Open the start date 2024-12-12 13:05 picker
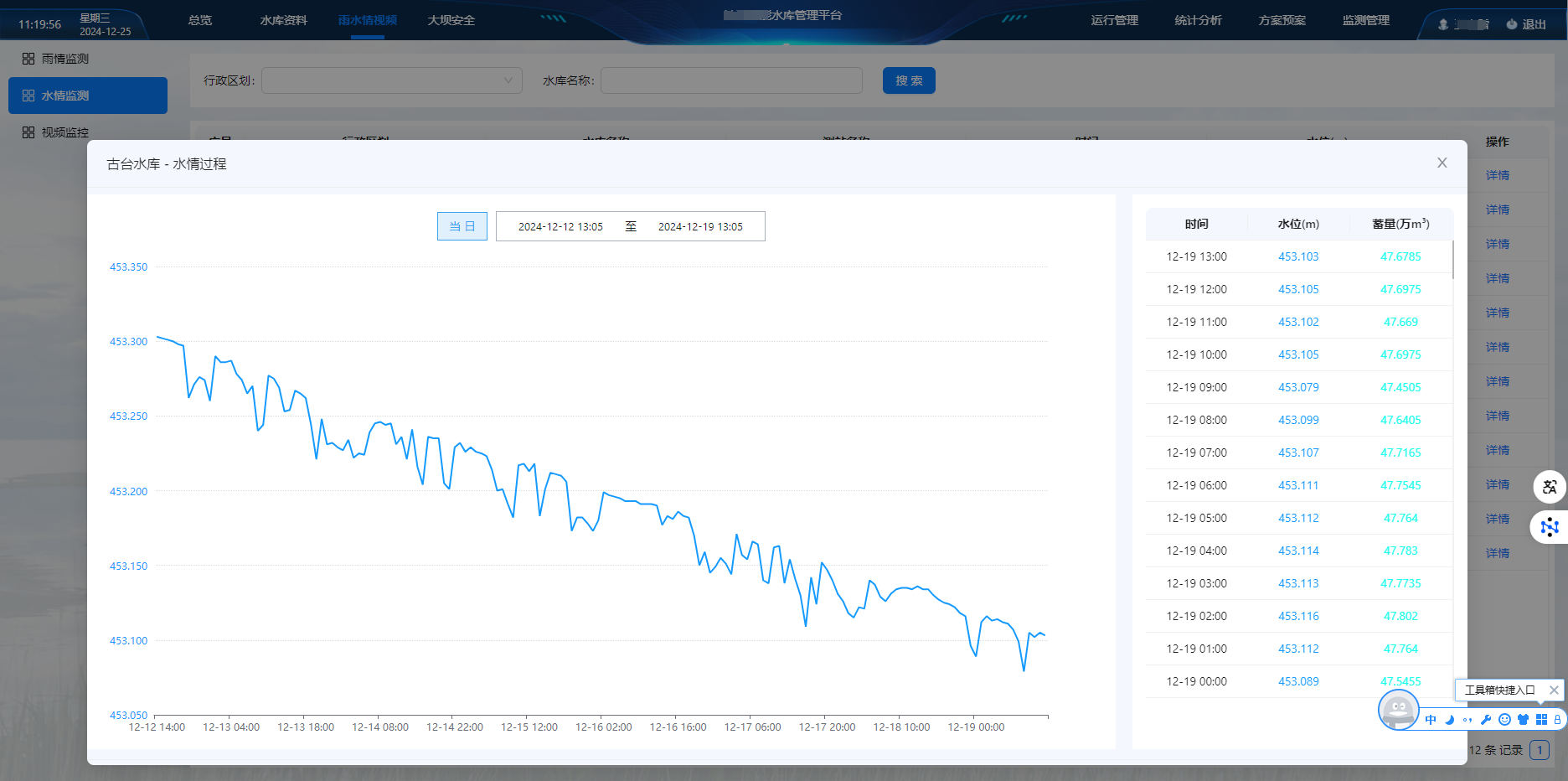The height and width of the screenshot is (781, 1568). pos(560,226)
